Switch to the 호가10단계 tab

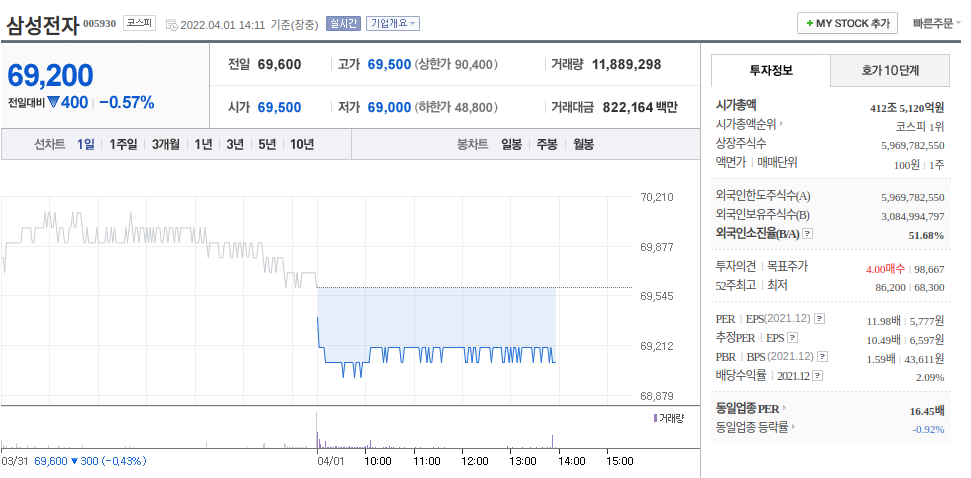click(890, 70)
